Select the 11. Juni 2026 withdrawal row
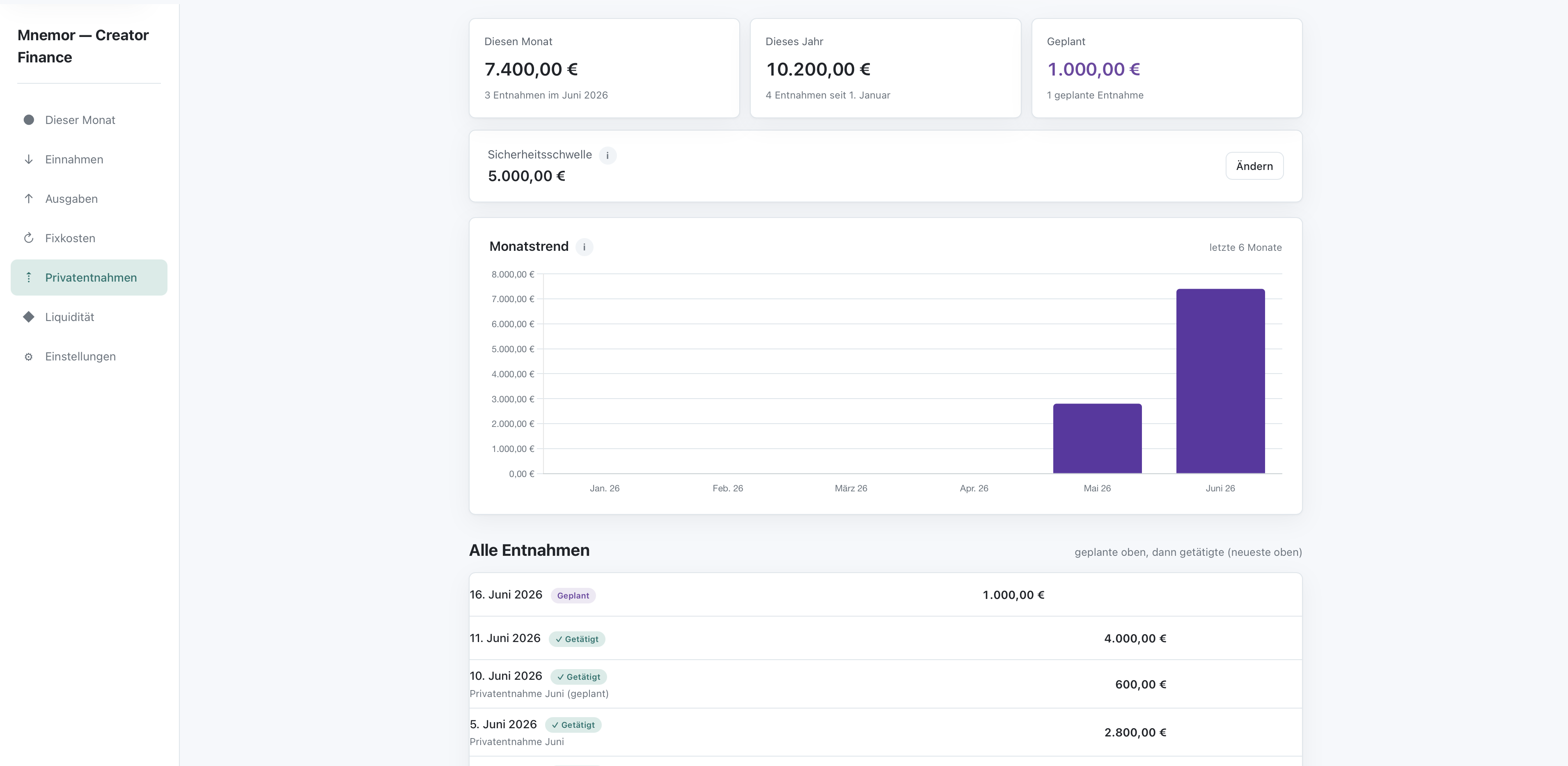Viewport: 1568px width, 766px height. point(885,638)
